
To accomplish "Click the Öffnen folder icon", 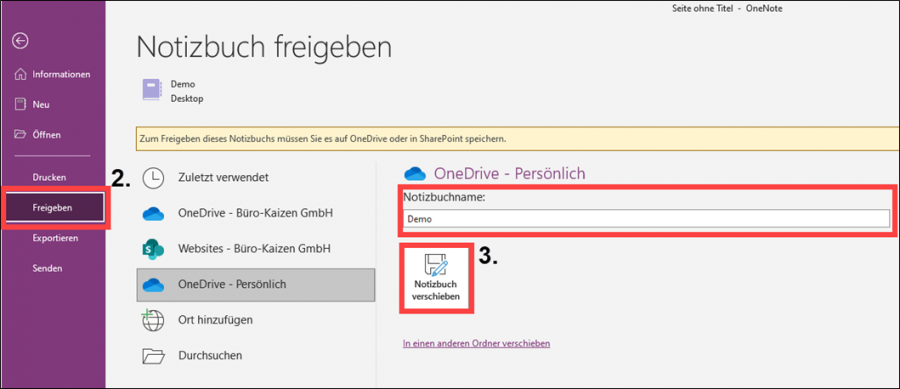I will (x=21, y=135).
